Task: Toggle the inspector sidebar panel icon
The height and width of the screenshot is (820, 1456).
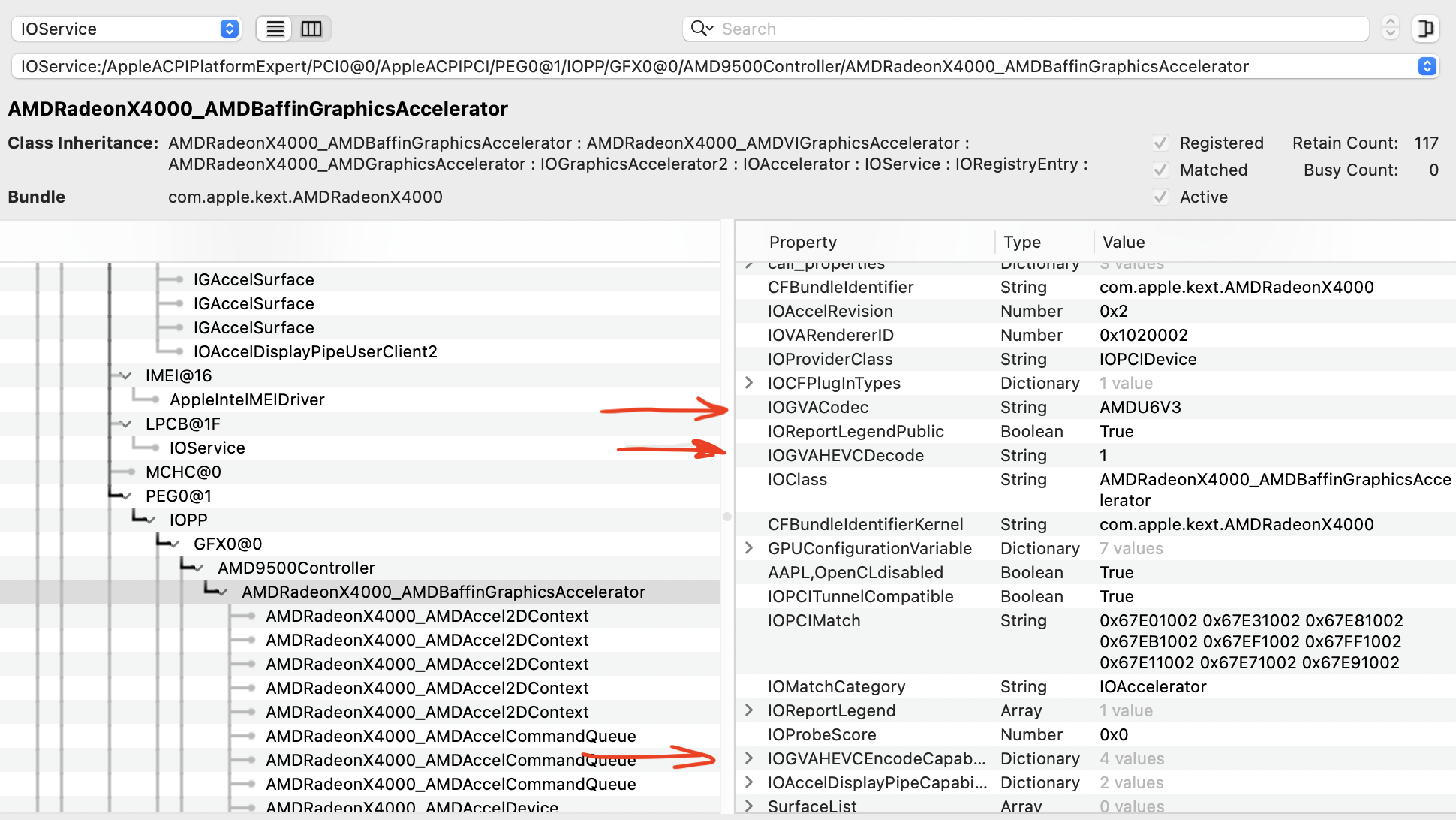Action: (x=1424, y=29)
